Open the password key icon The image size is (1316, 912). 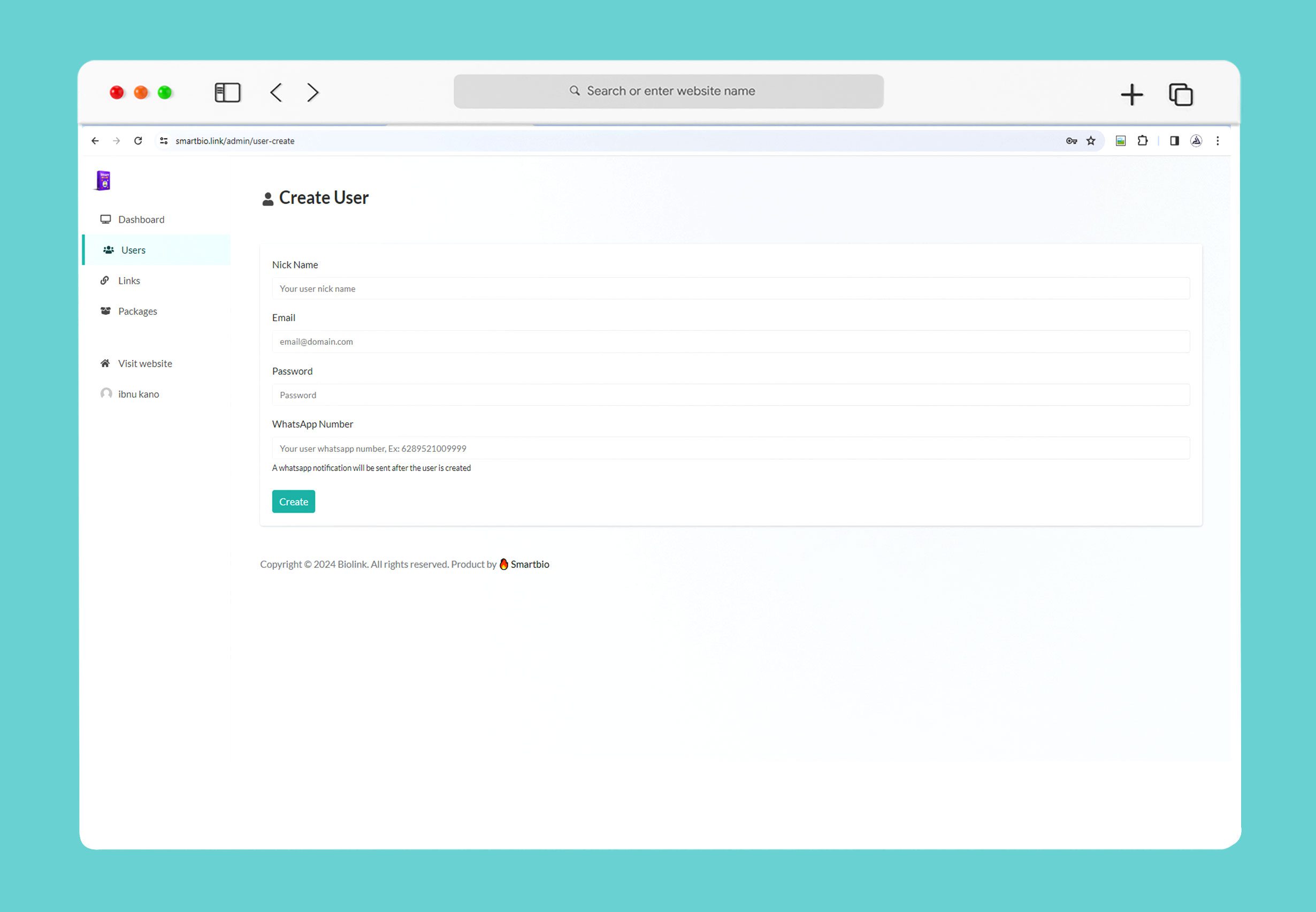1071,141
